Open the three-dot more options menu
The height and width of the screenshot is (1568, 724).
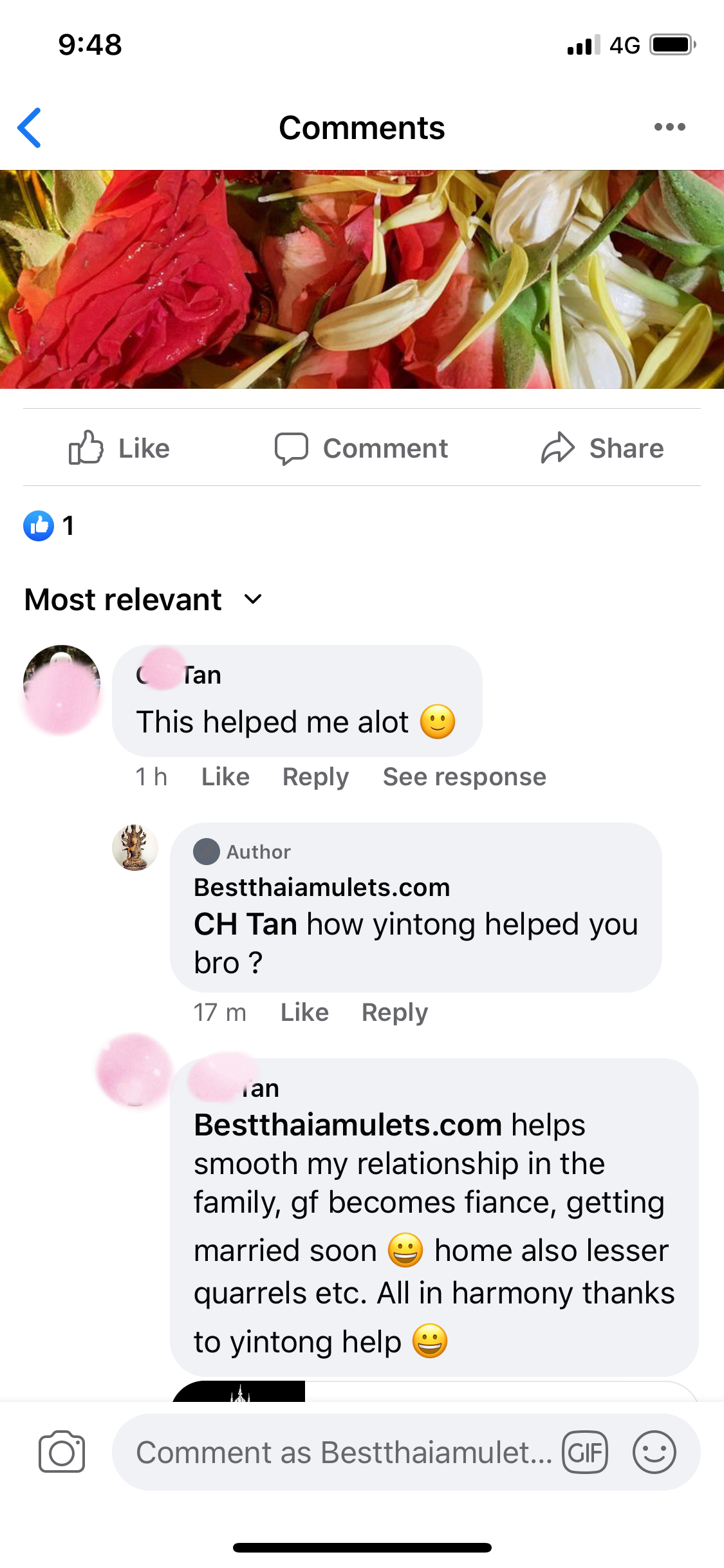click(x=669, y=127)
